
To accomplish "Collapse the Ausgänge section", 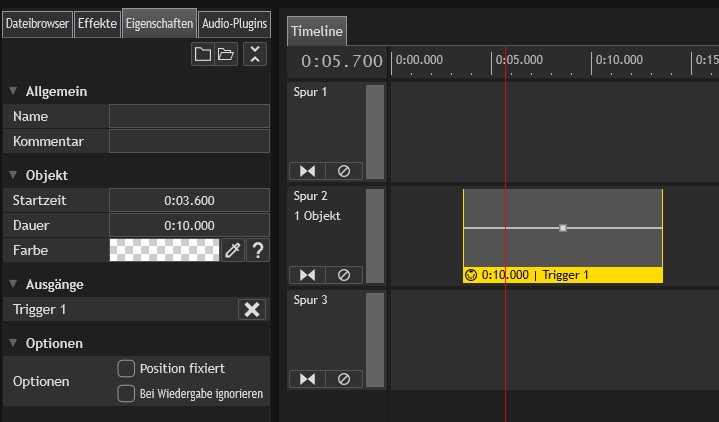I will click(13, 284).
